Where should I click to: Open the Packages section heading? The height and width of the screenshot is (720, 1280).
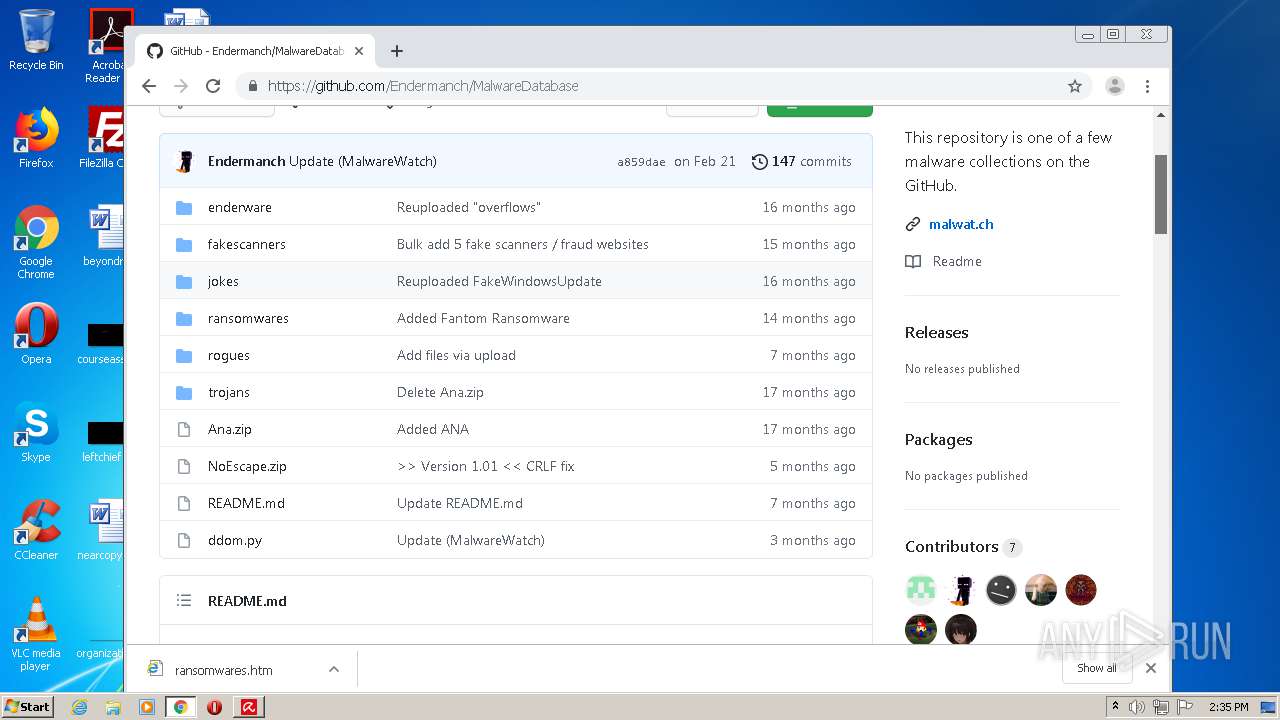click(938, 439)
